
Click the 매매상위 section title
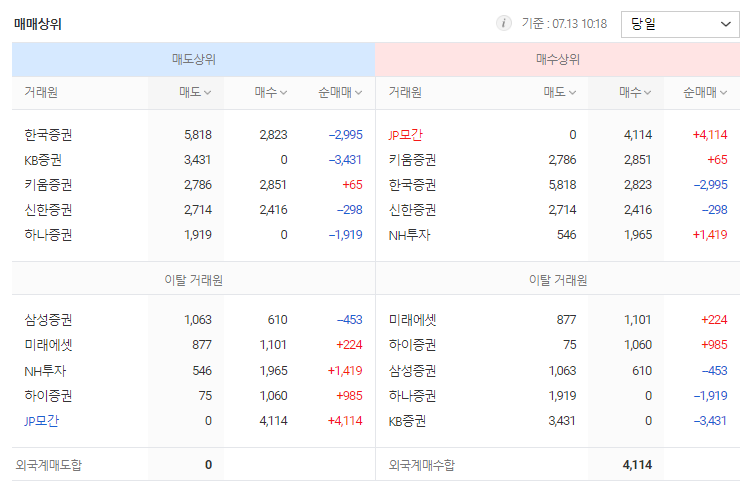coord(38,24)
